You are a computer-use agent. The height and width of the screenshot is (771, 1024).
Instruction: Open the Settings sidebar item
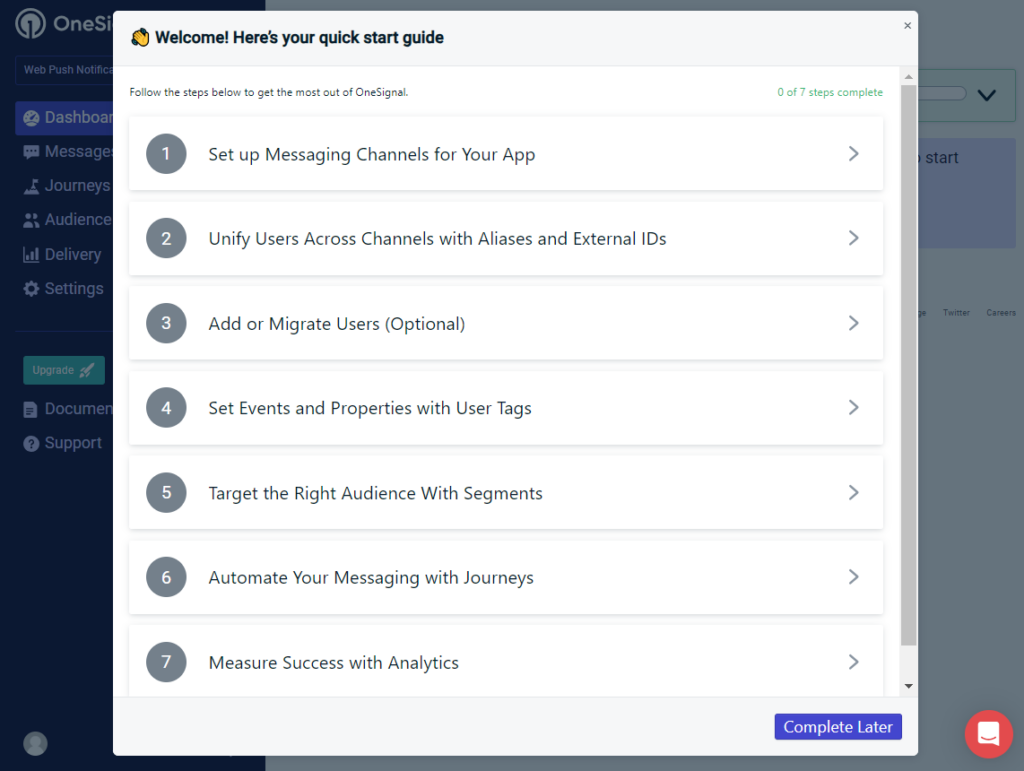point(64,289)
